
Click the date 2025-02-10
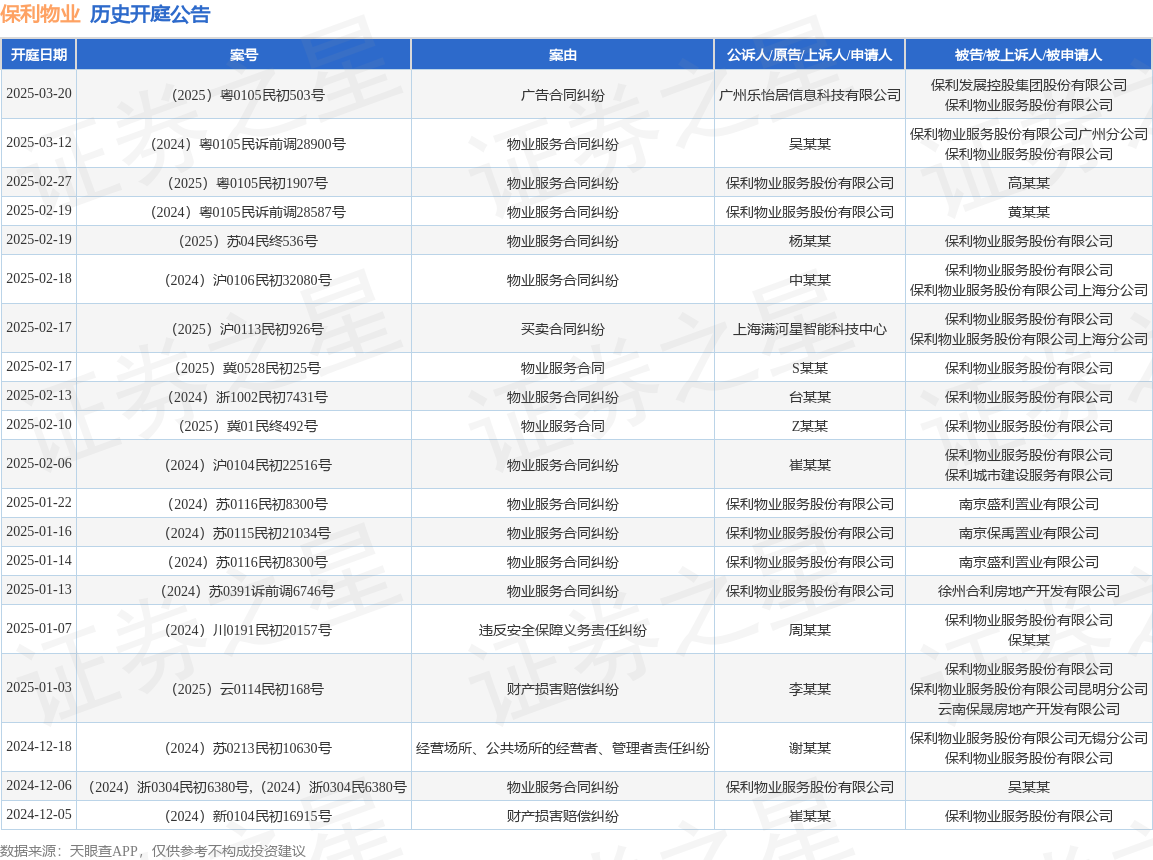(x=39, y=424)
